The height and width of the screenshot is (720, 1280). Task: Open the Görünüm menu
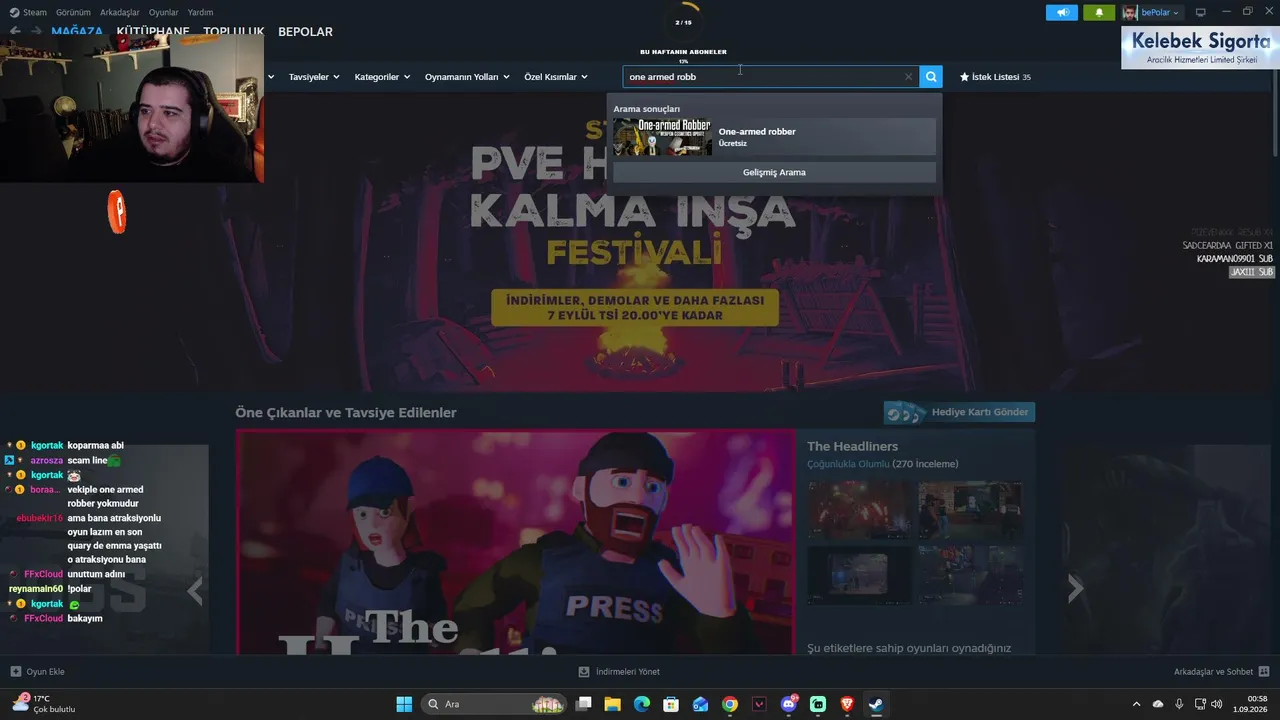coord(73,12)
